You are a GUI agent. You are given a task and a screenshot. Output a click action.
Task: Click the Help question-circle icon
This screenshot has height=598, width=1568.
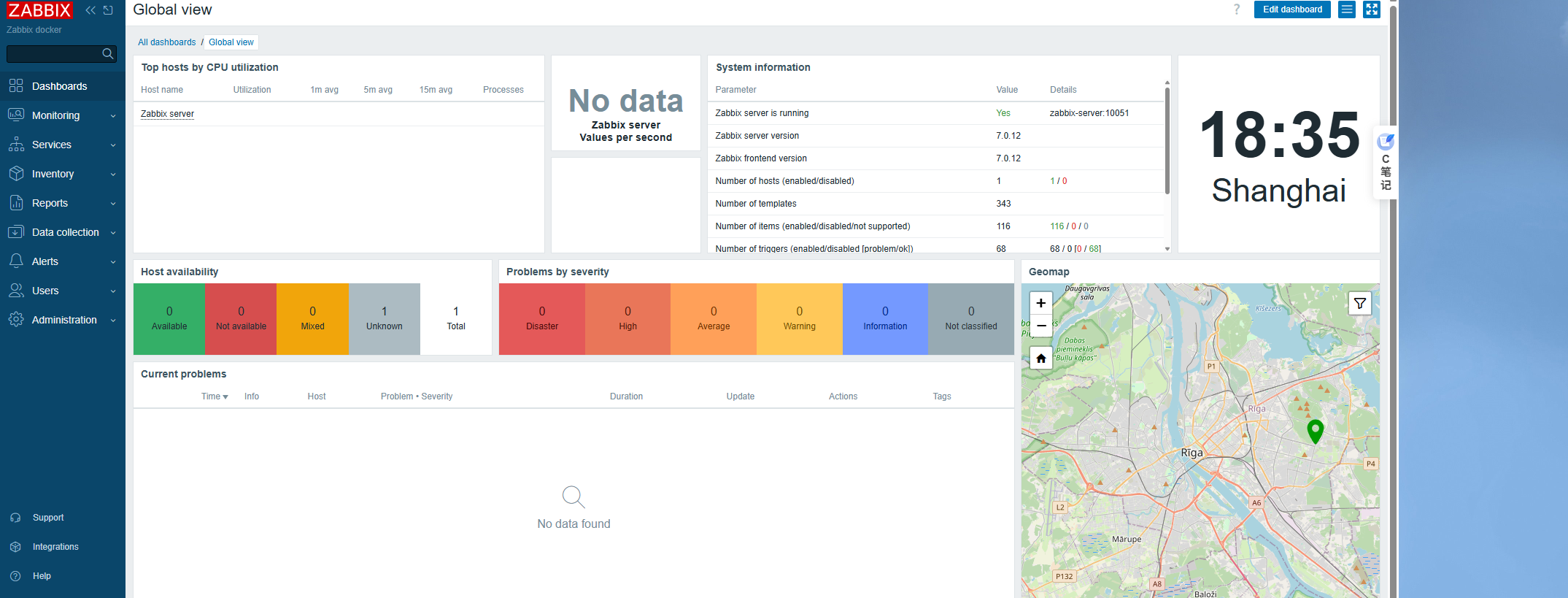coord(15,576)
